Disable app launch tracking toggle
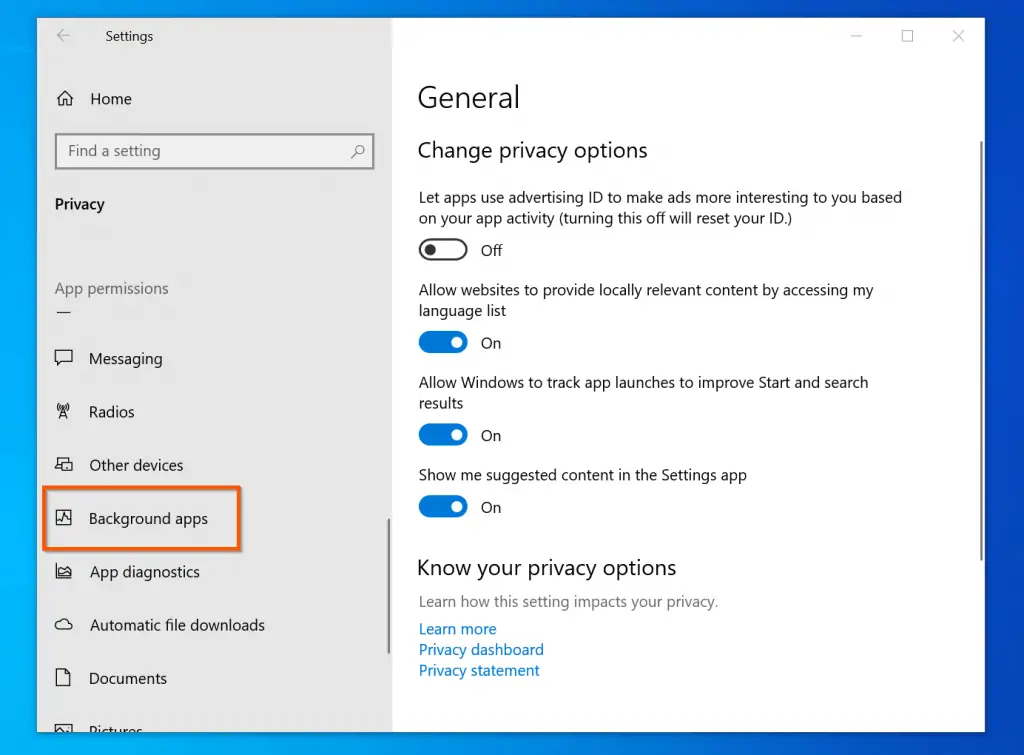This screenshot has width=1024, height=755. pos(443,435)
